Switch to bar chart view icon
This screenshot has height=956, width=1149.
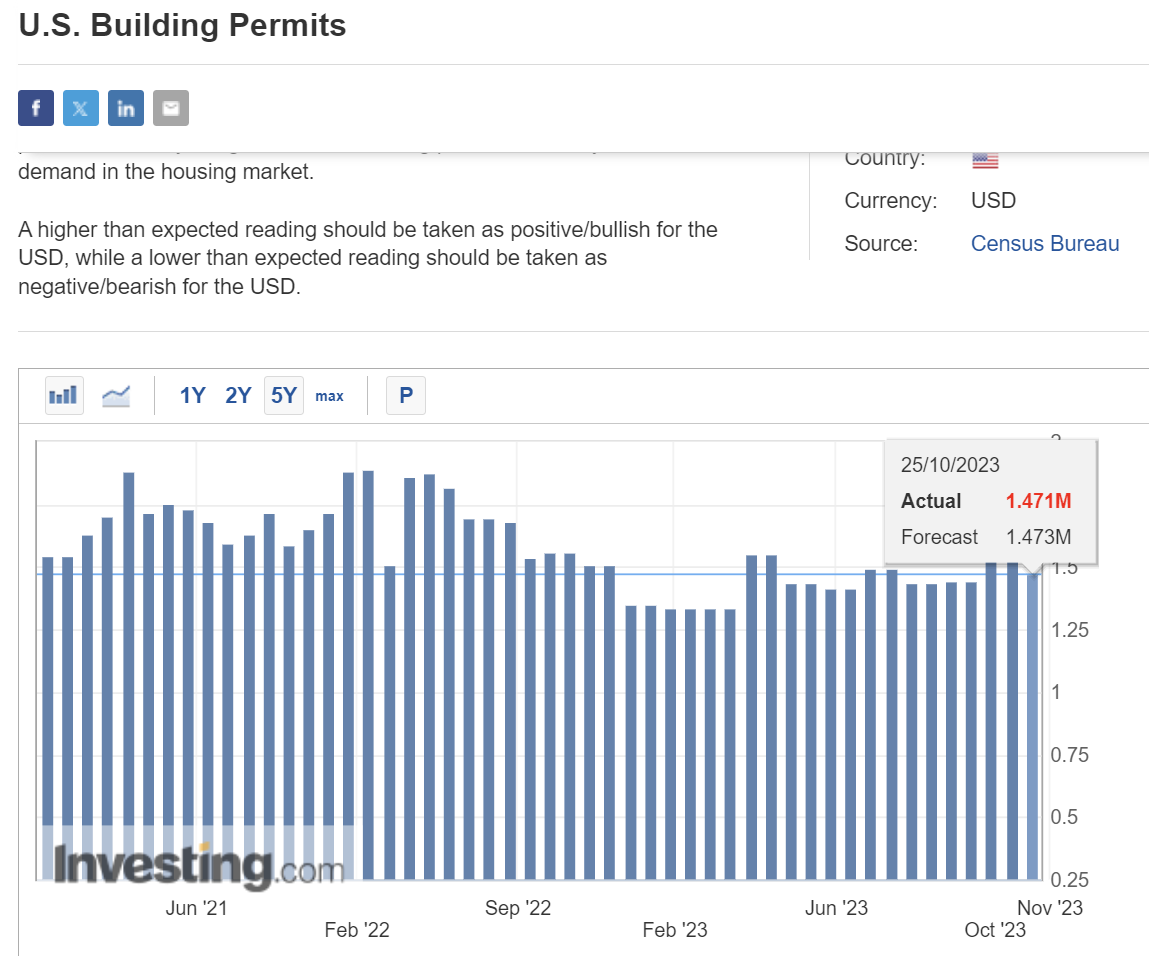[64, 396]
